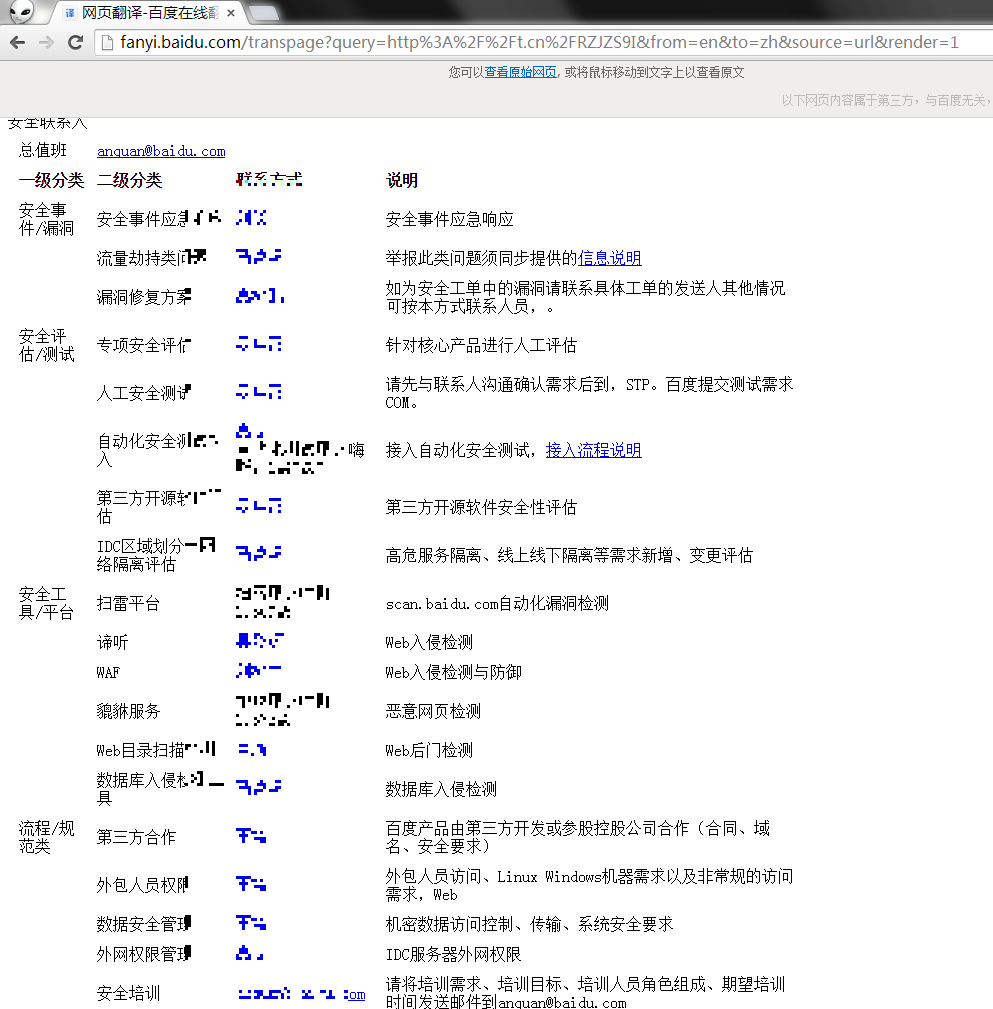Open the 信息说明 link
Screen dimensions: 993x1009
(609, 258)
